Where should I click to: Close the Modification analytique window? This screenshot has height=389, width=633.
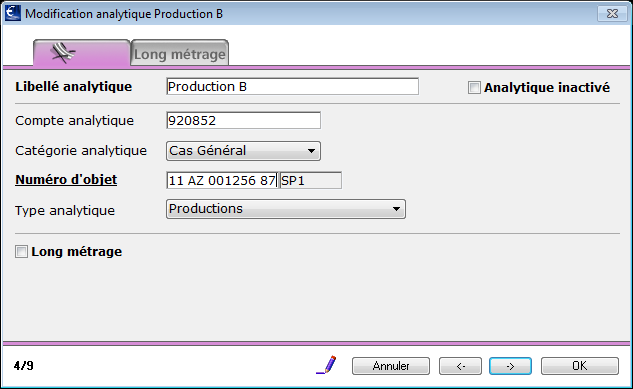[612, 14]
